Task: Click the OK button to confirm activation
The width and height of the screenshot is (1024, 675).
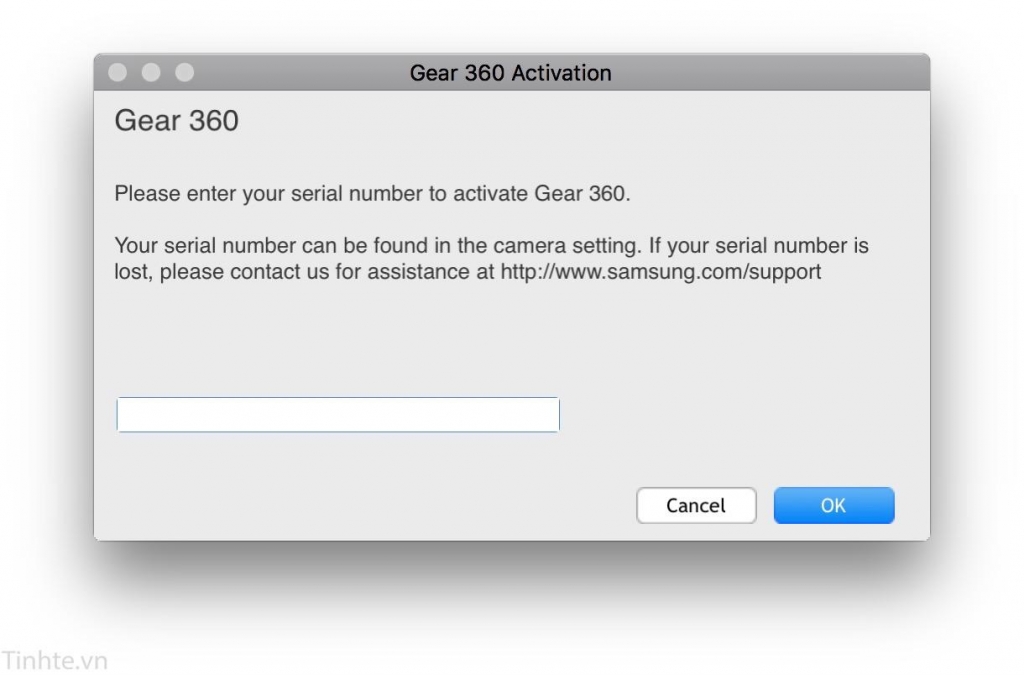Action: 834,505
